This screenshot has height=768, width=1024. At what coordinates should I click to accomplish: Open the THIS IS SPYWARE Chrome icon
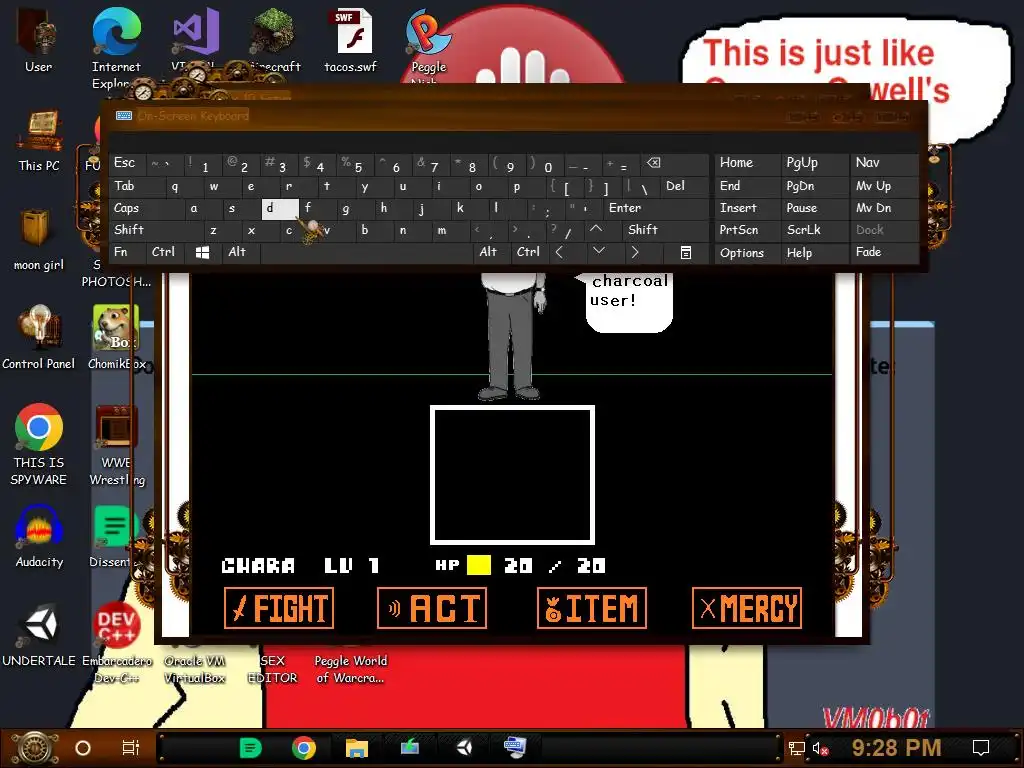coord(39,444)
